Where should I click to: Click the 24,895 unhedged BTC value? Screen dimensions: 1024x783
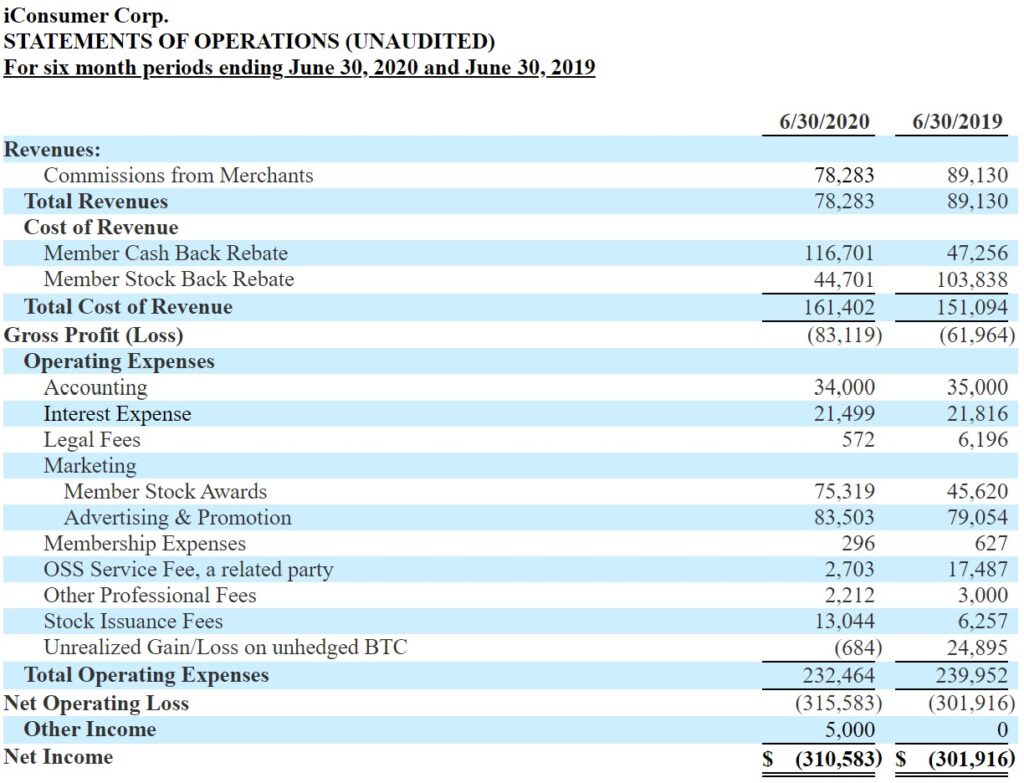tap(978, 648)
